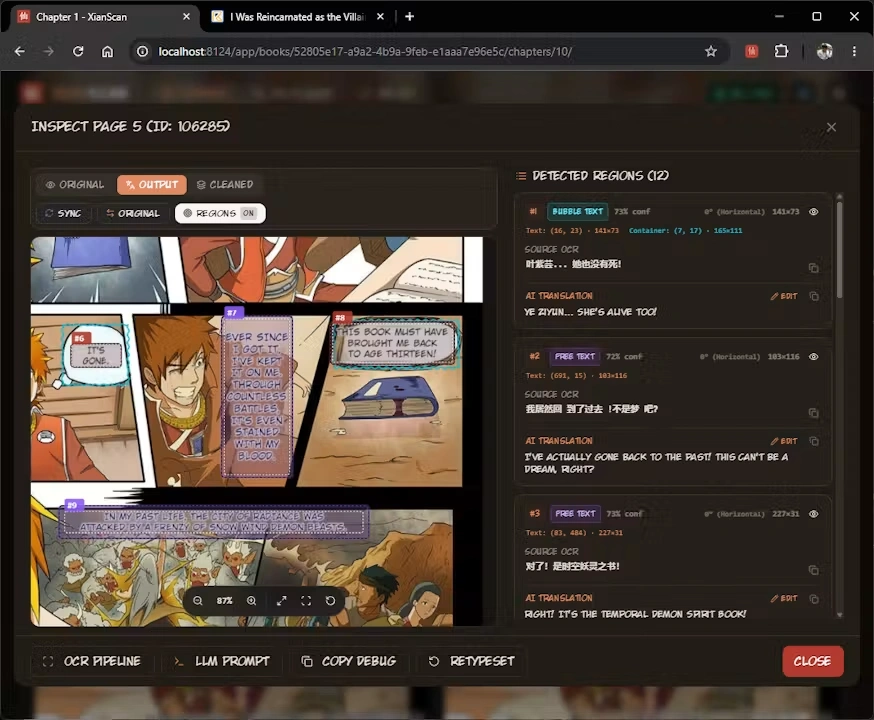Open a new browser tab
Image resolution: width=874 pixels, height=720 pixels.
[x=410, y=17]
